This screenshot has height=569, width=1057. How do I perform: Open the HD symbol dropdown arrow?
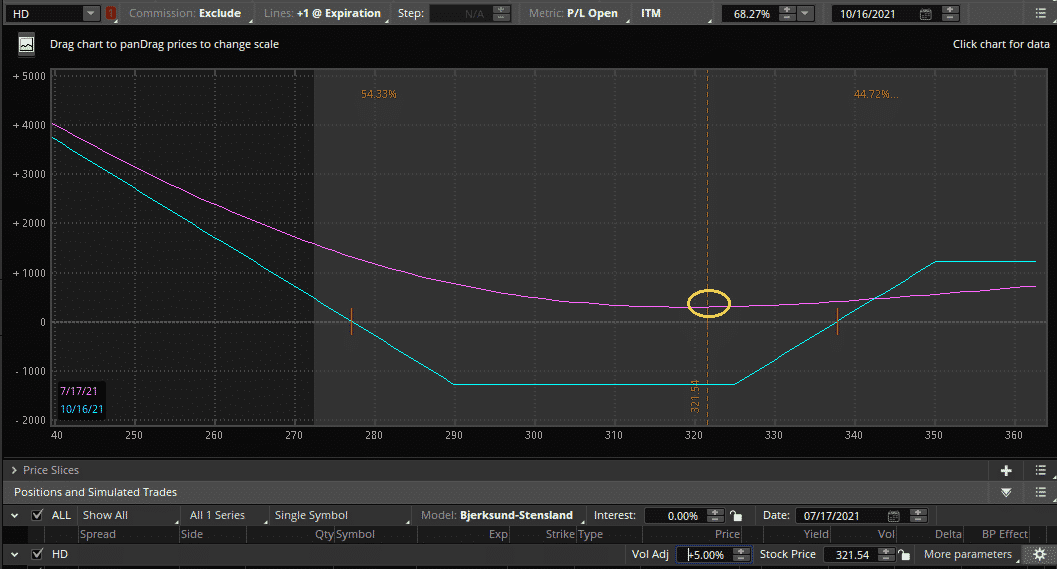[x=91, y=13]
